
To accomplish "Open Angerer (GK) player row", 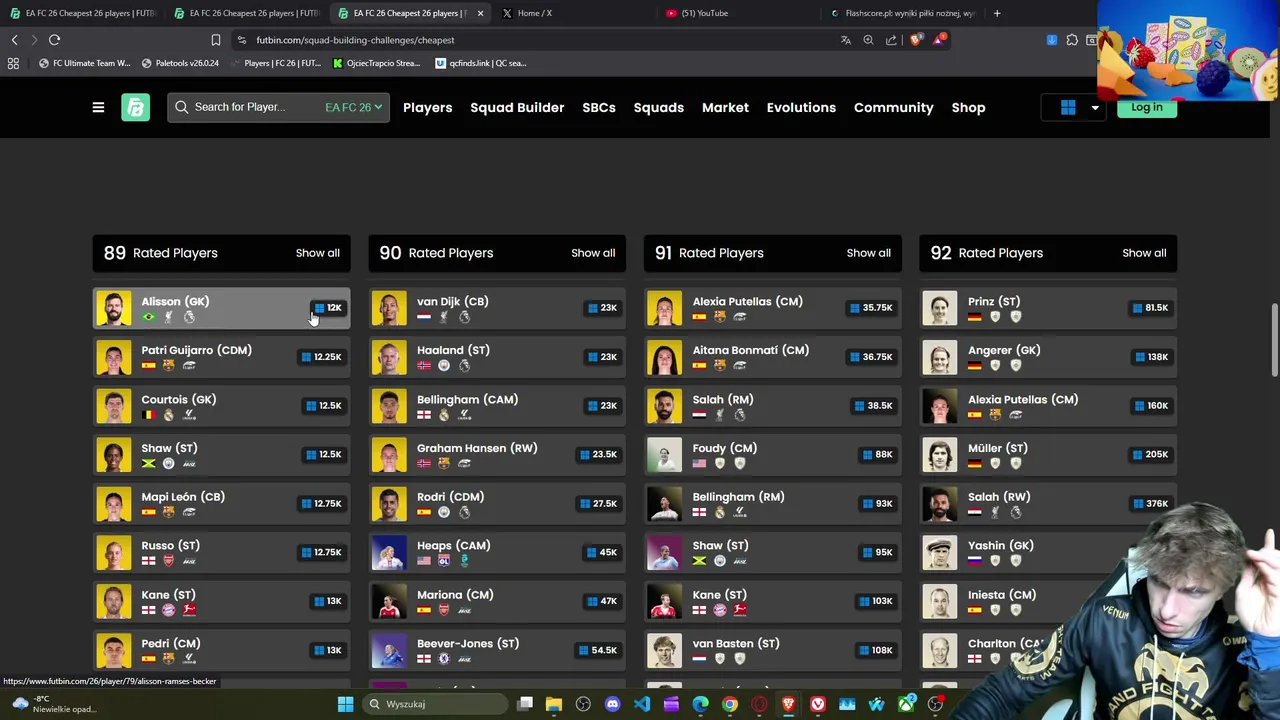I will [x=1048, y=357].
